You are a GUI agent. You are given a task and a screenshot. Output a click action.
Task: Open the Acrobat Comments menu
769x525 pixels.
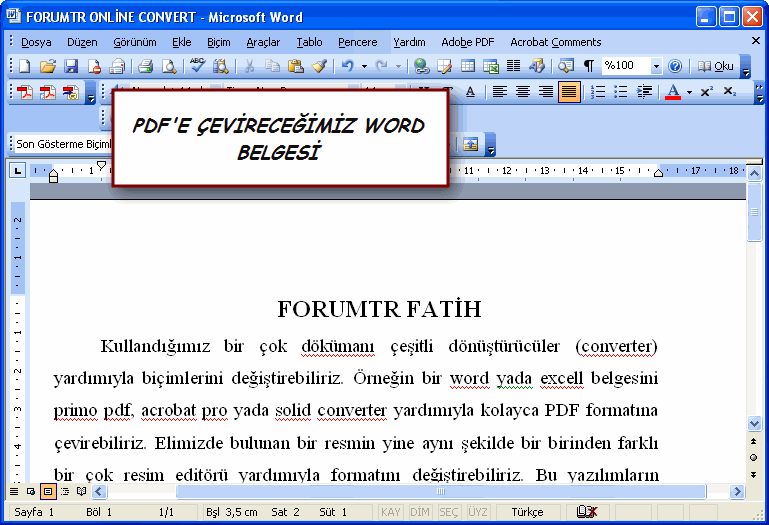[x=556, y=42]
